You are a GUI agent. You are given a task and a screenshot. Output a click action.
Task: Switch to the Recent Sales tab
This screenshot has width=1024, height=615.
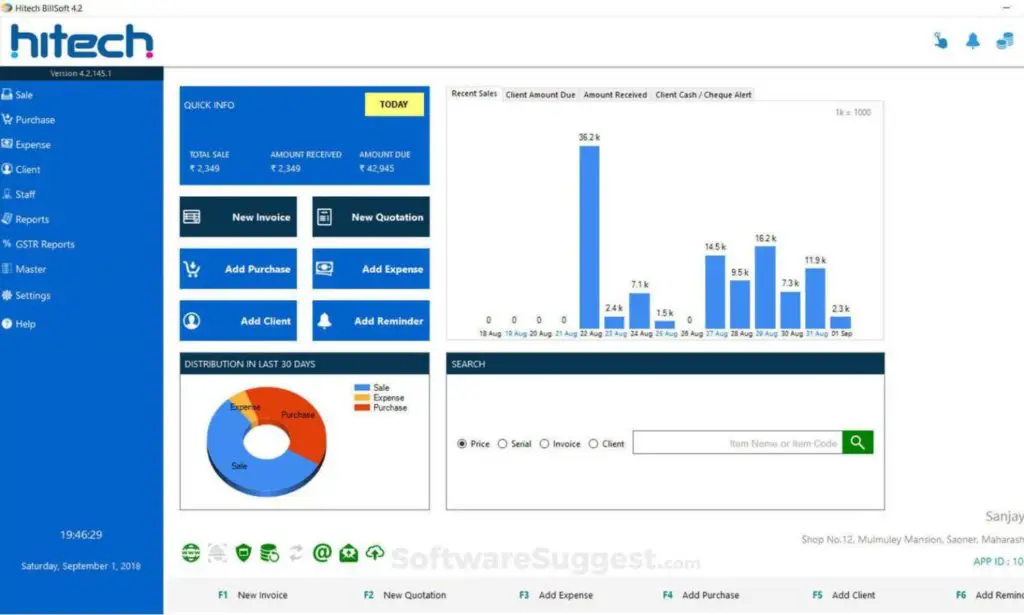click(474, 94)
